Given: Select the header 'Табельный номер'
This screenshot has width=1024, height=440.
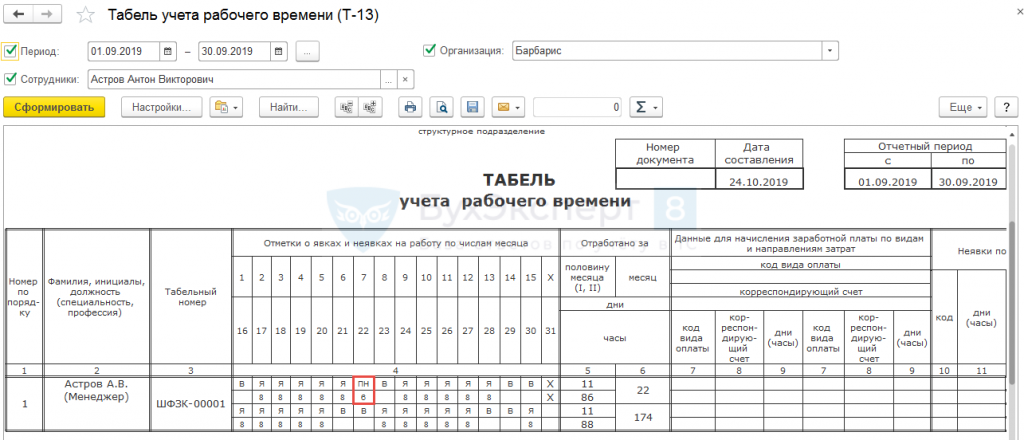Looking at the screenshot, I should tap(191, 298).
